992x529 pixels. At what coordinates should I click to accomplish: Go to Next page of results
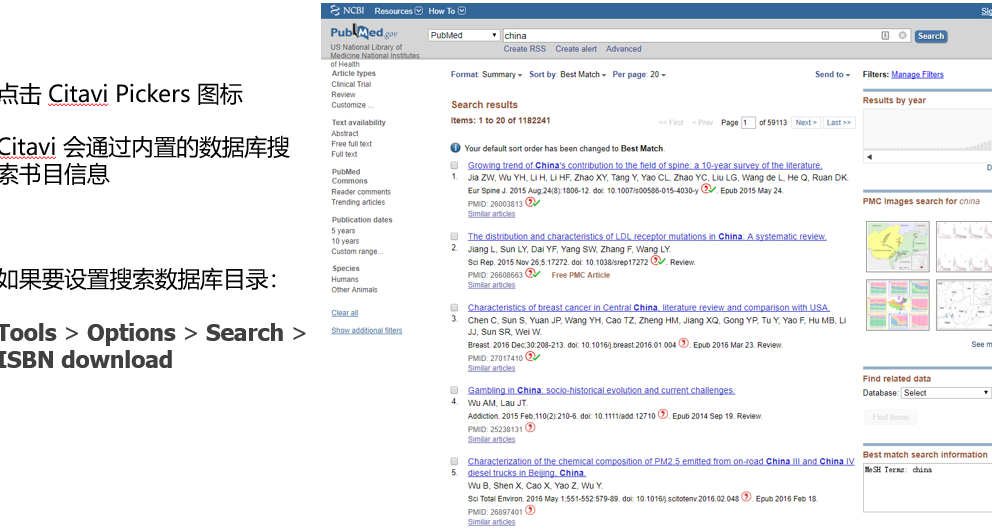(x=806, y=123)
